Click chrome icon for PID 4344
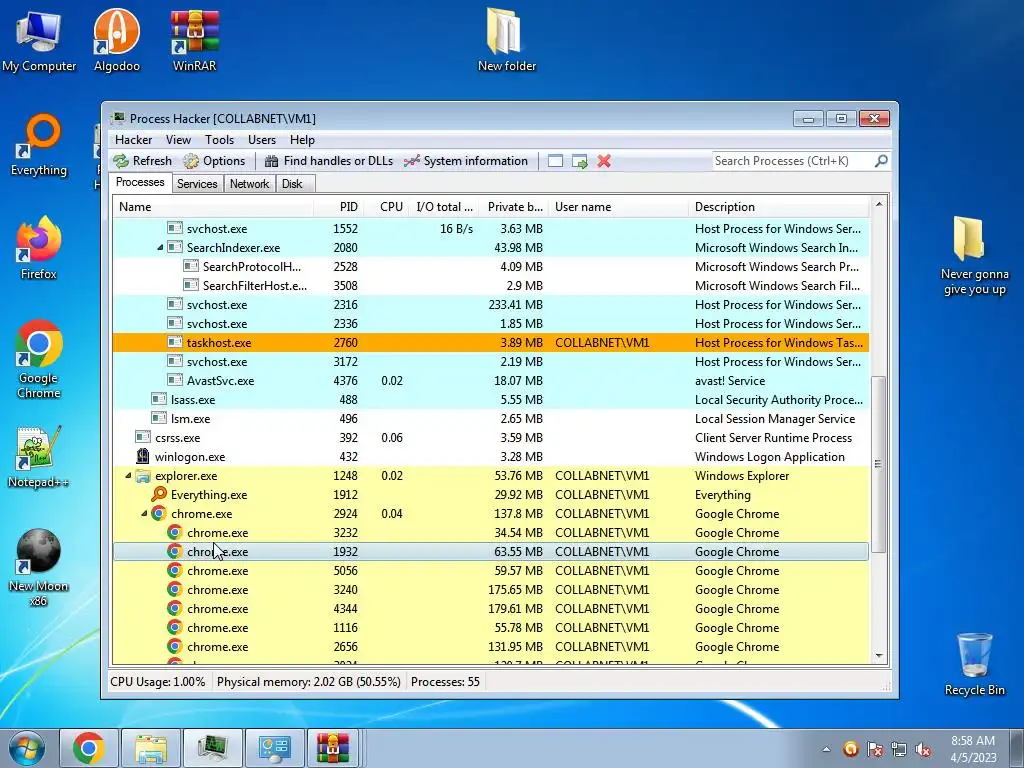1024x768 pixels. (174, 608)
